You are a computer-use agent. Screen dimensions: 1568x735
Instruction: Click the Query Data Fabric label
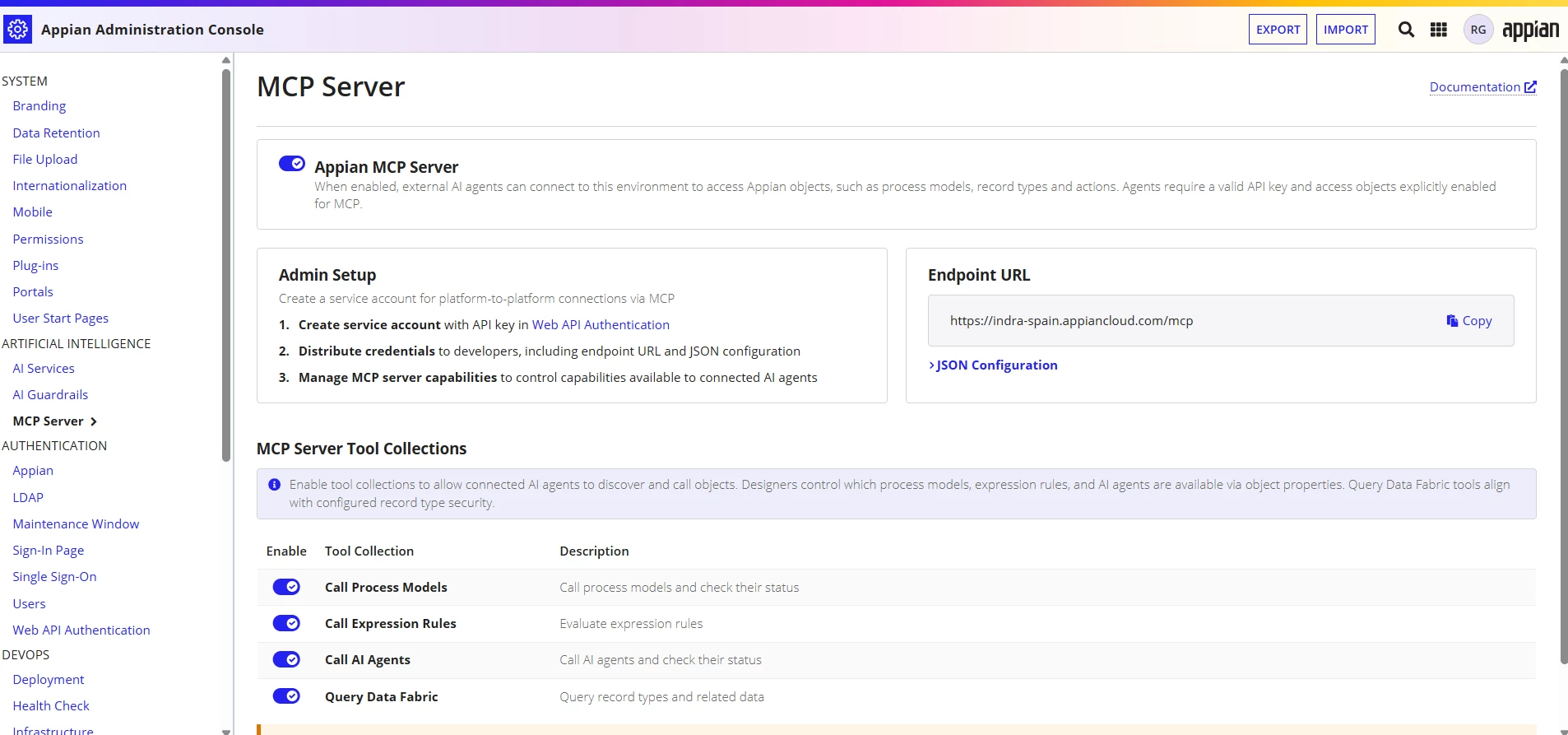[382, 697]
